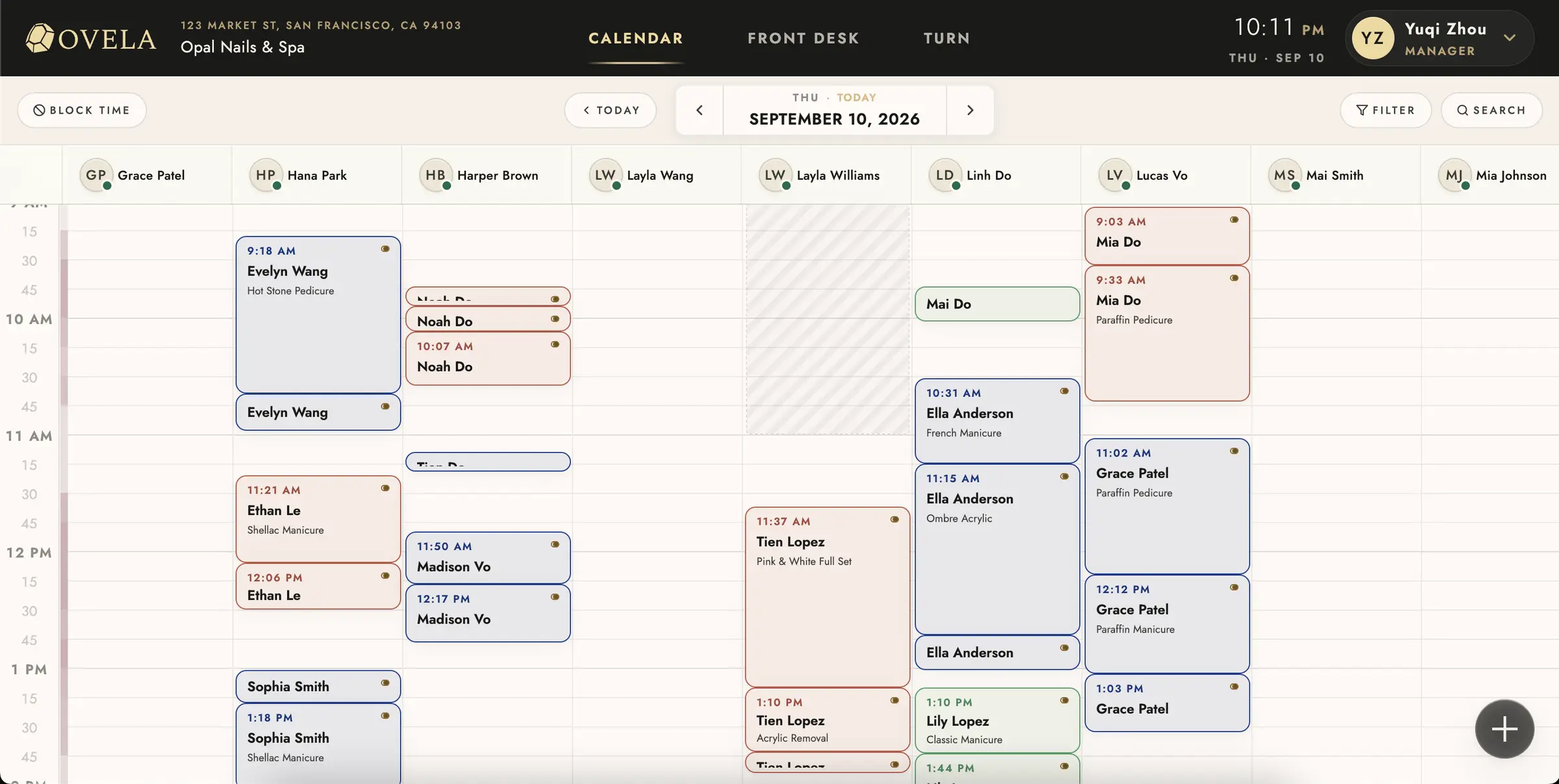Screen dimensions: 1559x784
Task: Jump back with the Today button
Action: [x=611, y=110]
